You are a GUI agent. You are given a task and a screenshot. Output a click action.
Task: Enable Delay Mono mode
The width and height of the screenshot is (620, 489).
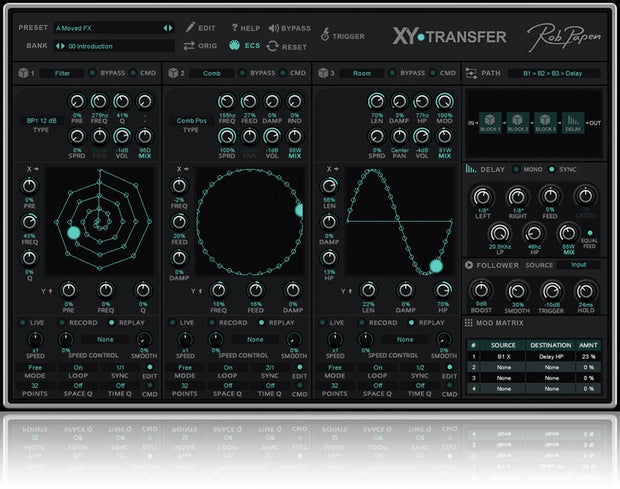[x=516, y=169]
